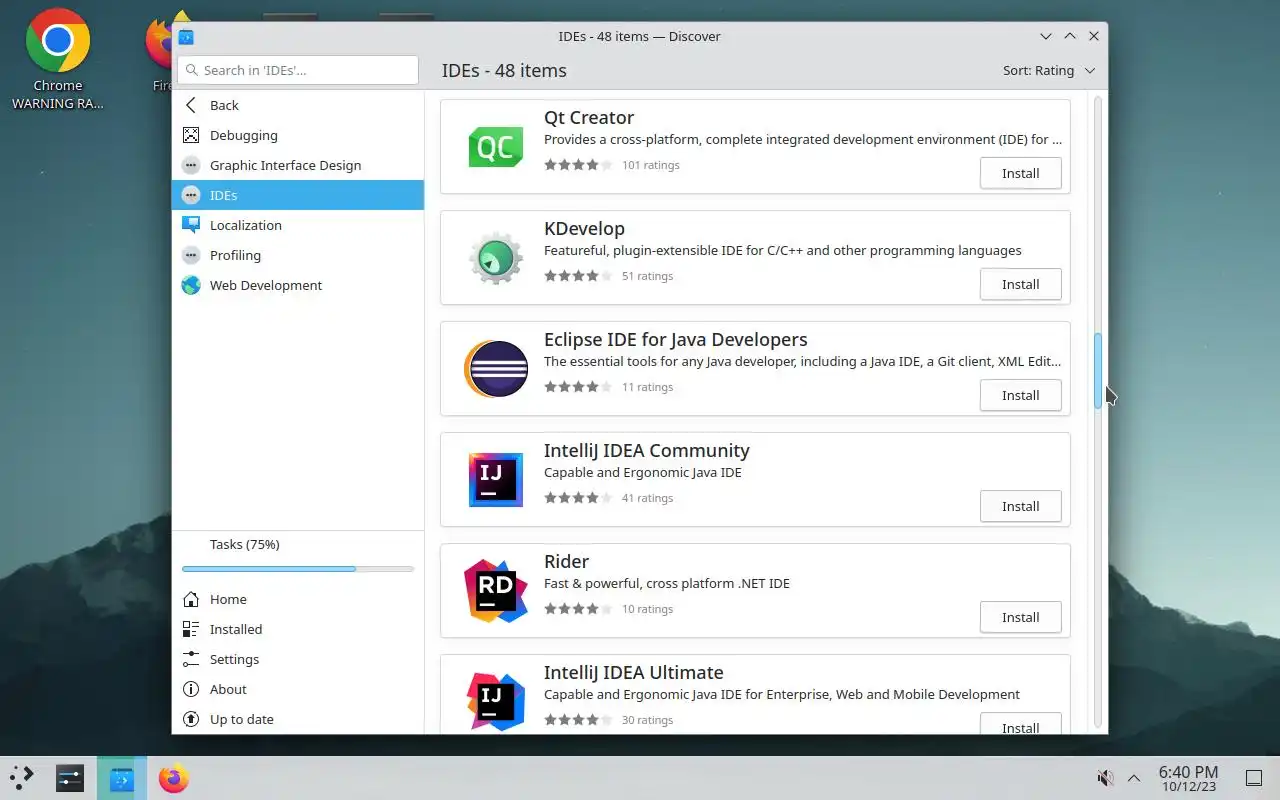Install IntelliJ IDEA Ultimate
Viewport: 1280px width, 800px height.
(x=1020, y=724)
